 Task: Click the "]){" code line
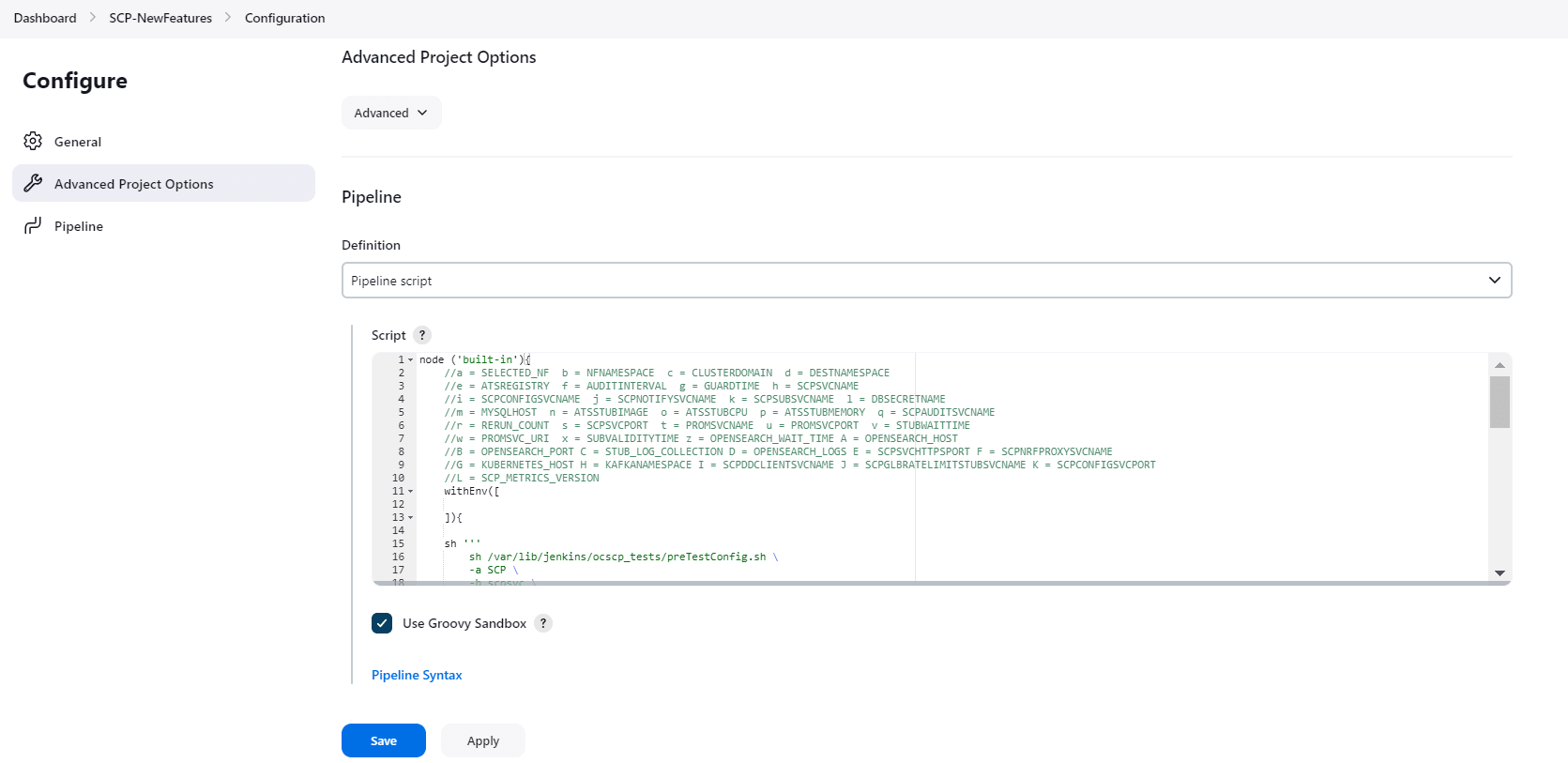coord(453,517)
